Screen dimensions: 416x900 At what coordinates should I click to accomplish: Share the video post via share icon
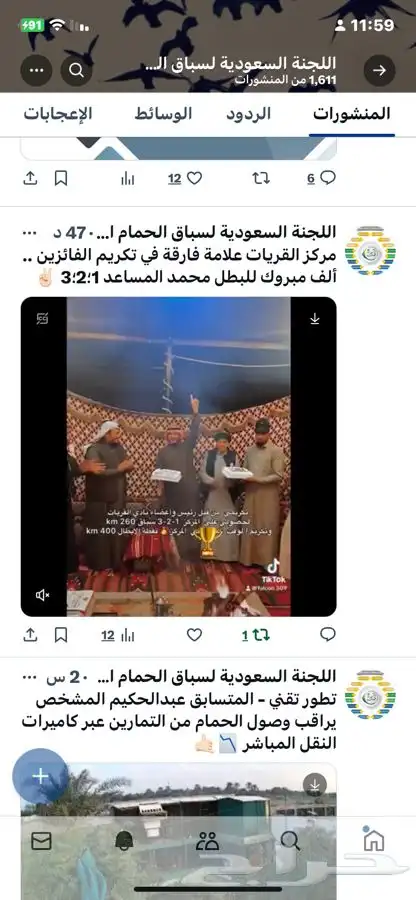(30, 634)
